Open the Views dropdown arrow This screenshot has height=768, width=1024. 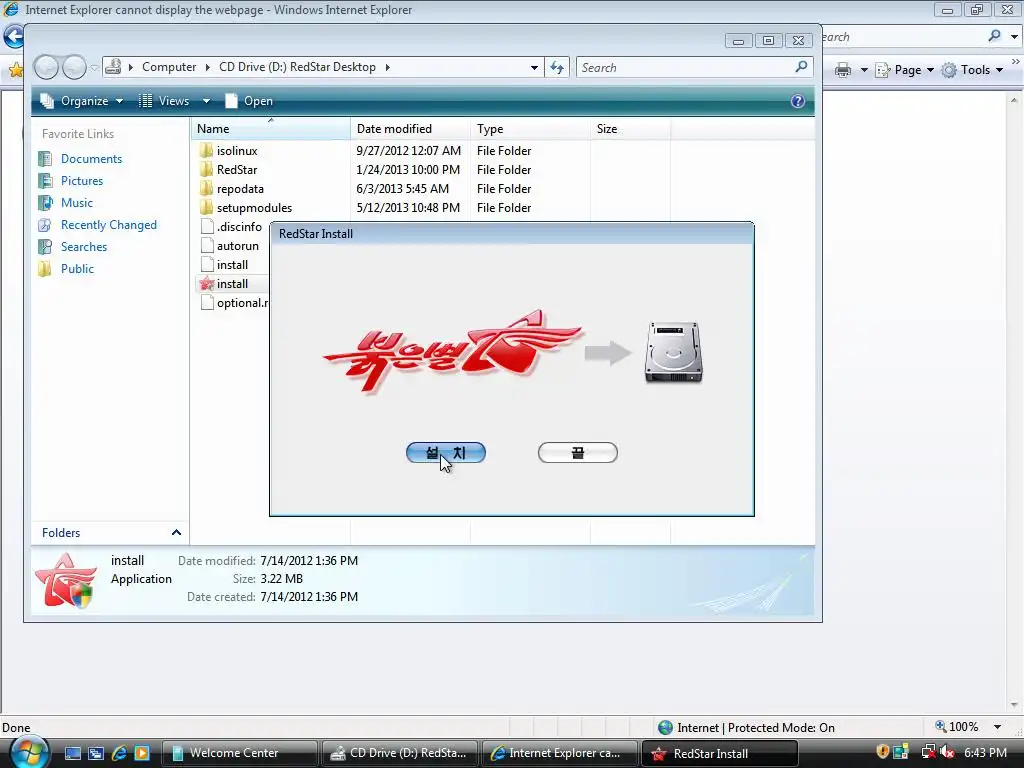click(206, 101)
